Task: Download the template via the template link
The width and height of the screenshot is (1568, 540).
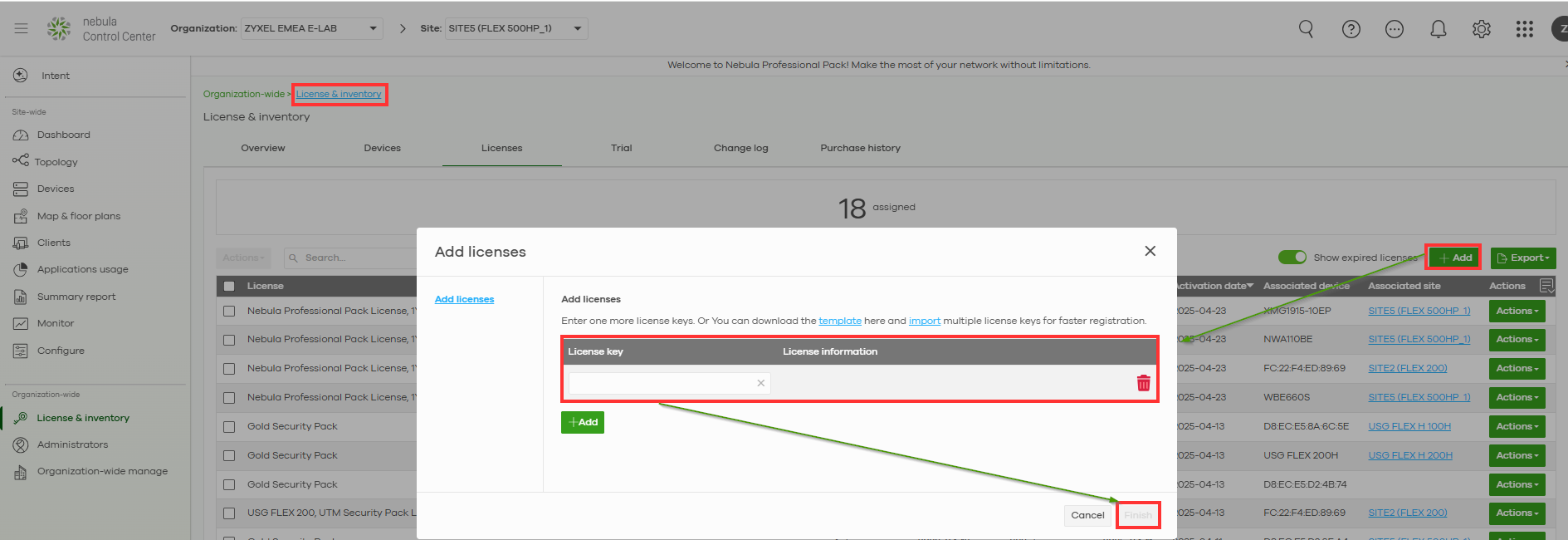Action: [840, 321]
